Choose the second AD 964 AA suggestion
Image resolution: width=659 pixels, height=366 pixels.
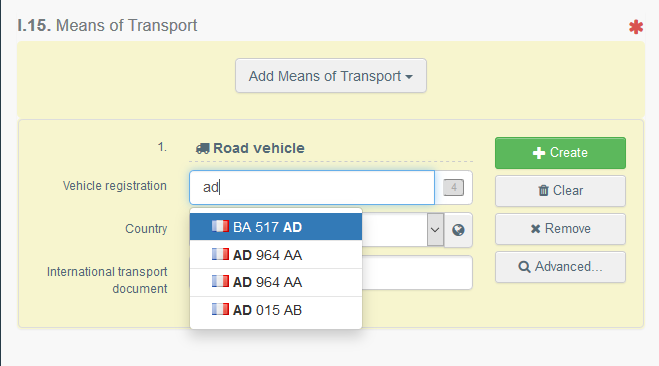276,282
